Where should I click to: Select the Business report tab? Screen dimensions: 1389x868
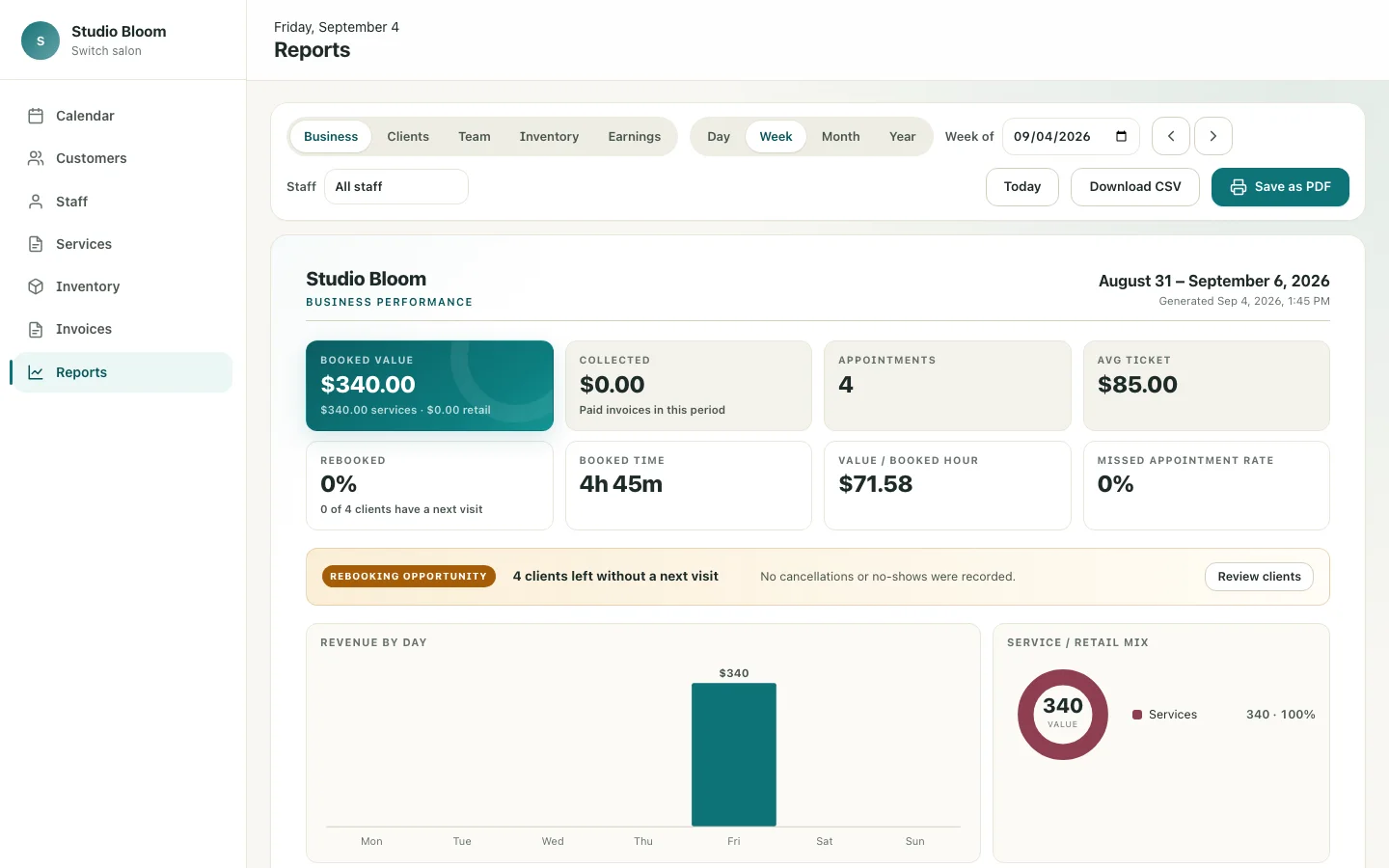[331, 137]
